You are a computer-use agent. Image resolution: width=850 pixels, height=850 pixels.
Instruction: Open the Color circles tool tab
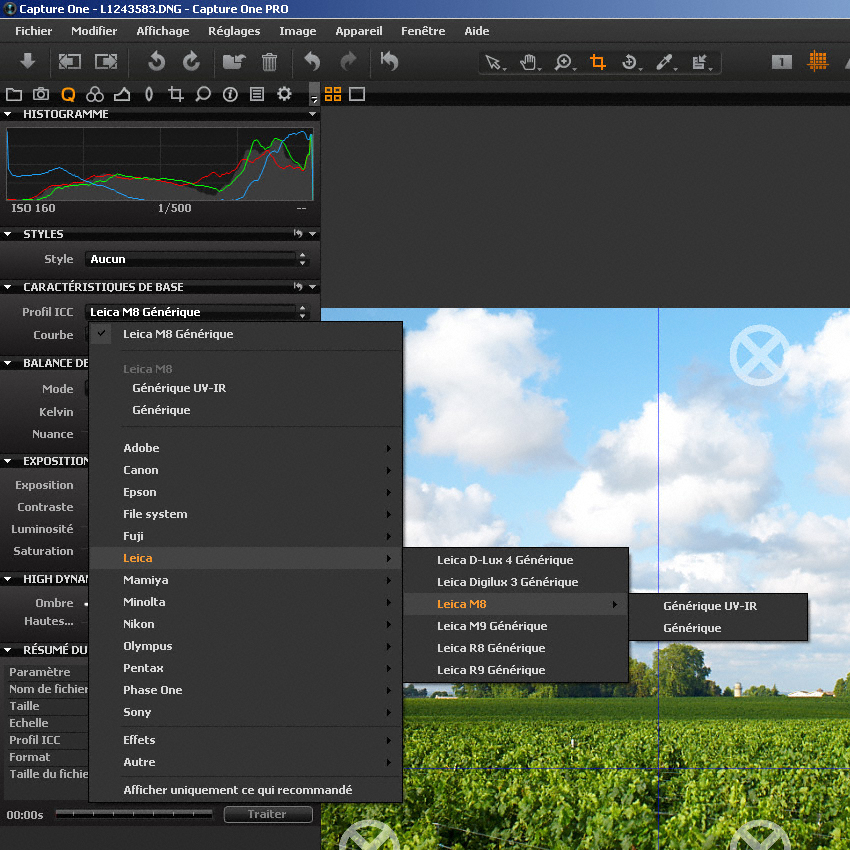(x=95, y=95)
